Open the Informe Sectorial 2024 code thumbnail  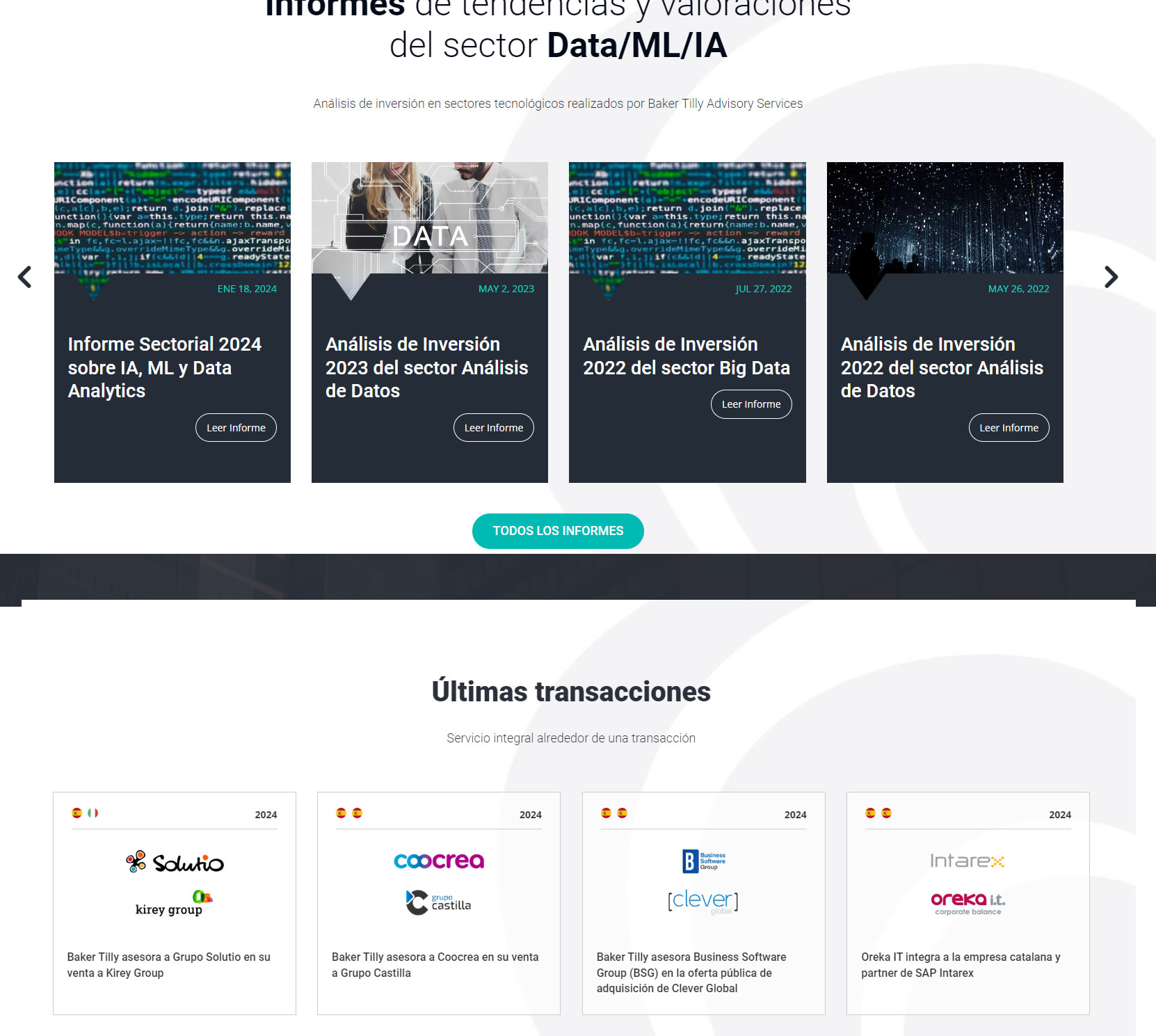[x=172, y=218]
